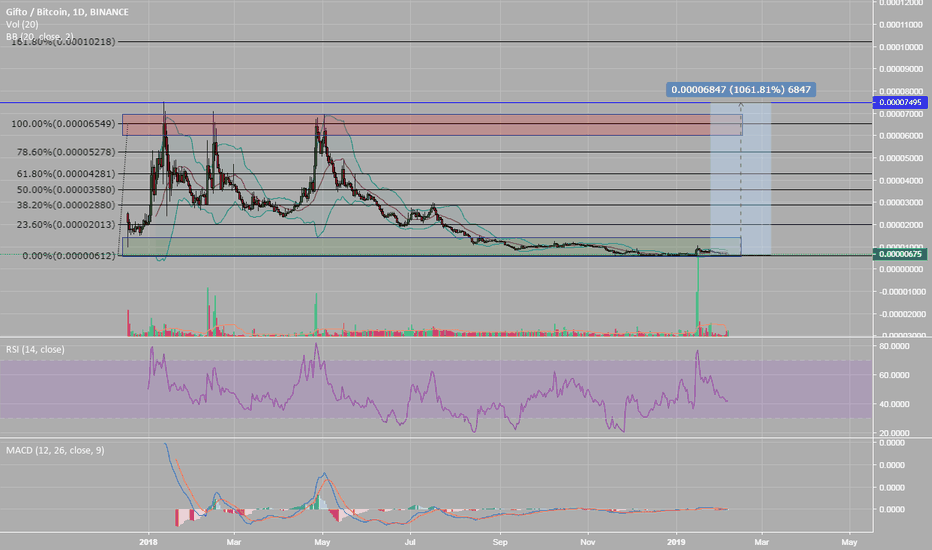Click the green 0.00000675 current price tag
The width and height of the screenshot is (932, 550).
point(900,254)
